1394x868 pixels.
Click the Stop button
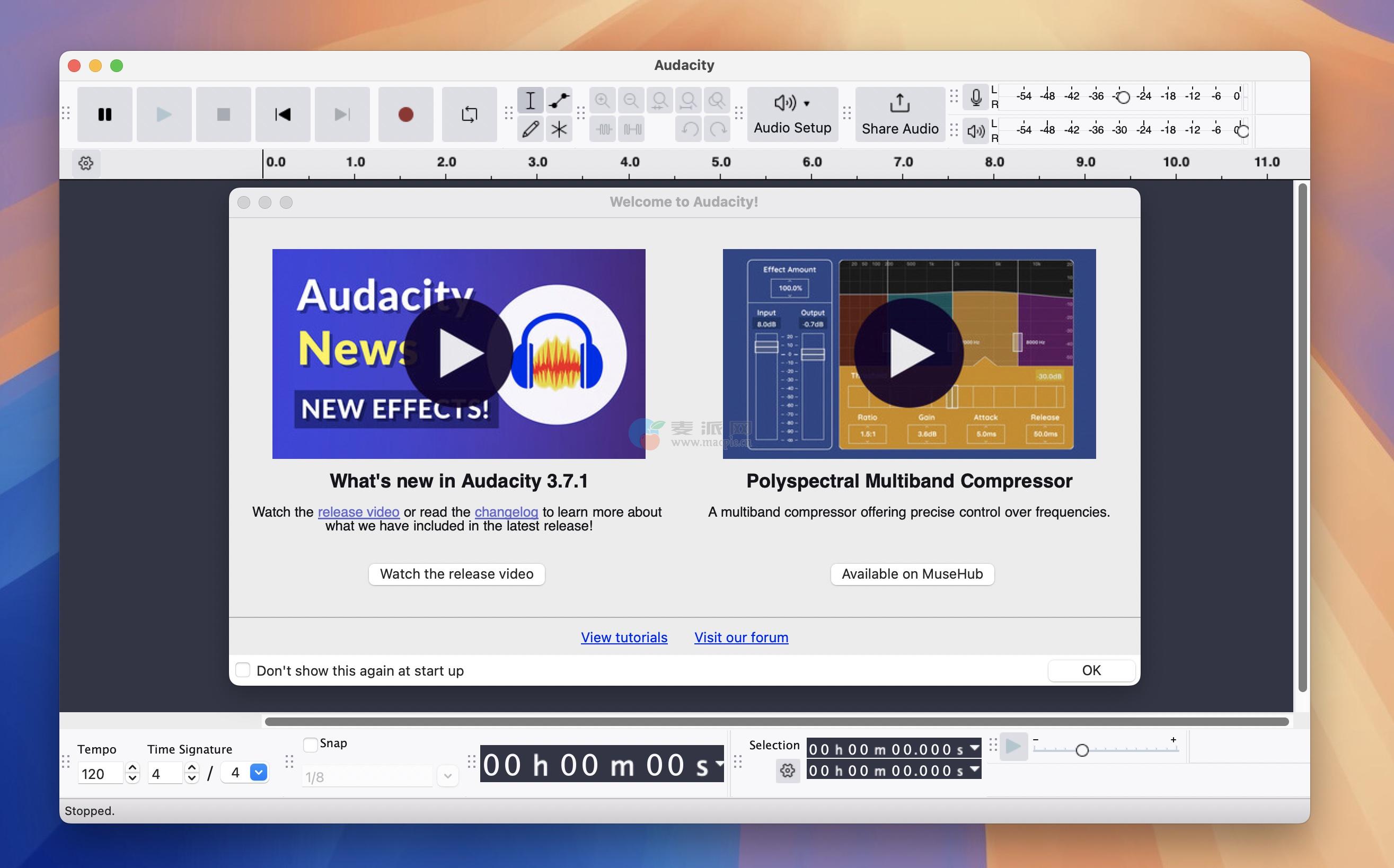point(223,114)
